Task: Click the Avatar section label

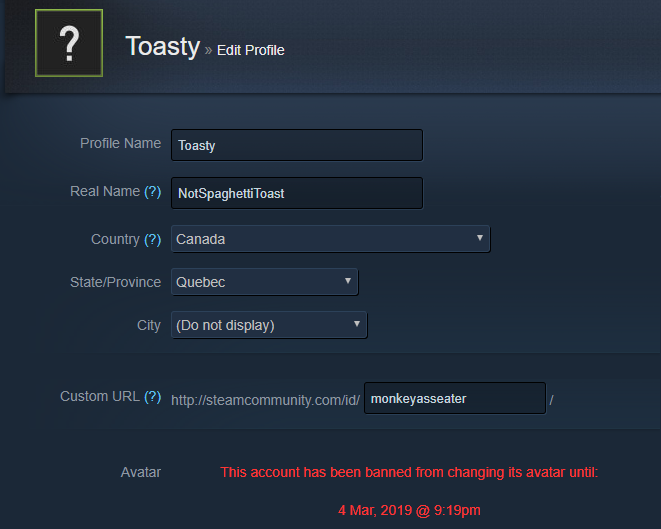Action: point(141,472)
